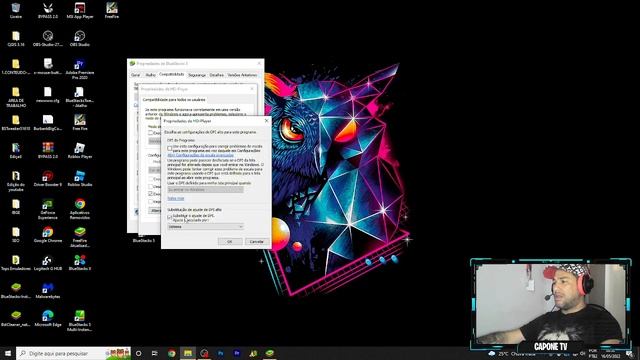Select the GeForce Experience desktop icon

click(x=48, y=209)
